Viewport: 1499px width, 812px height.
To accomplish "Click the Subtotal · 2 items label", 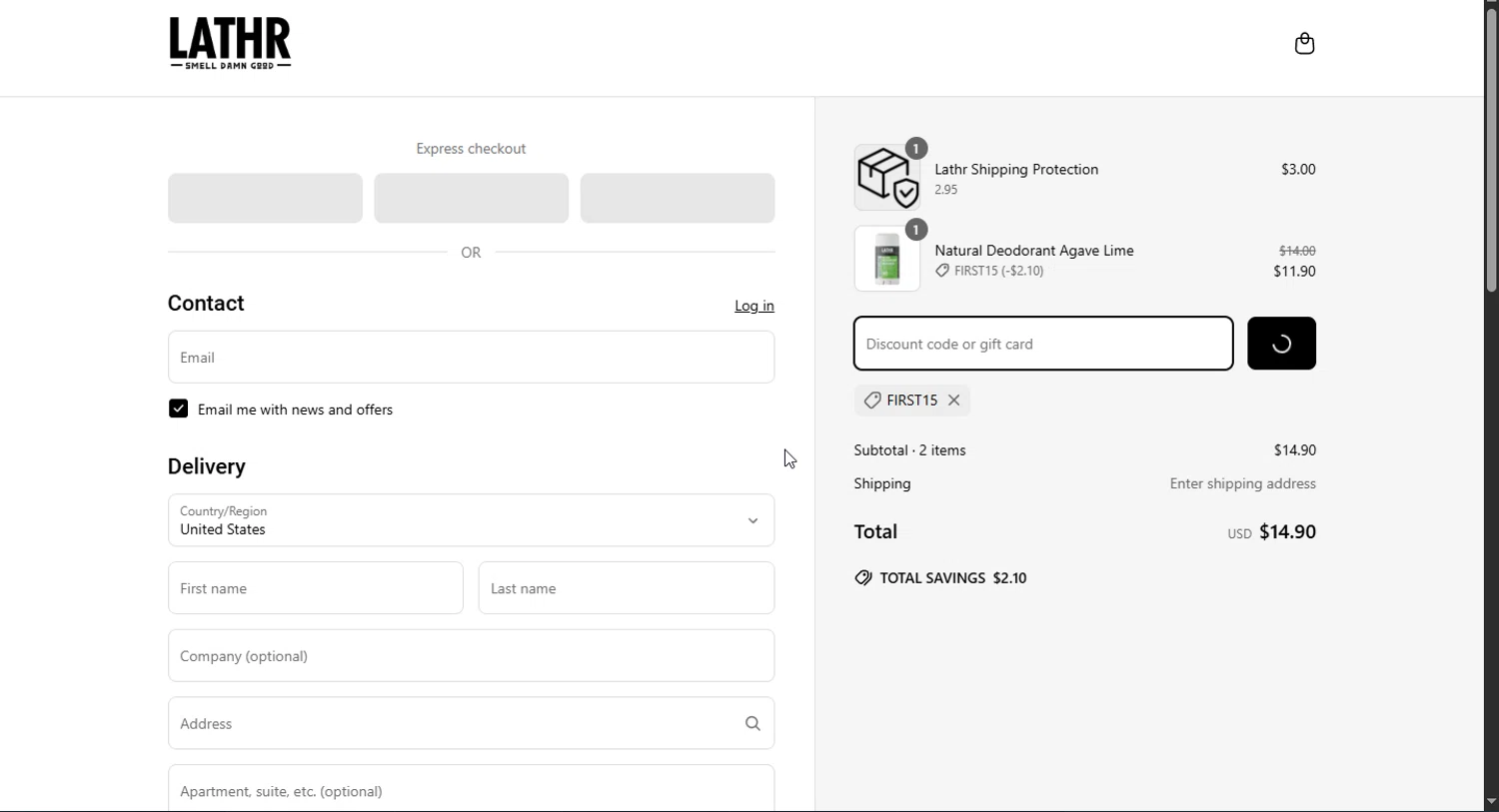I will 909,450.
